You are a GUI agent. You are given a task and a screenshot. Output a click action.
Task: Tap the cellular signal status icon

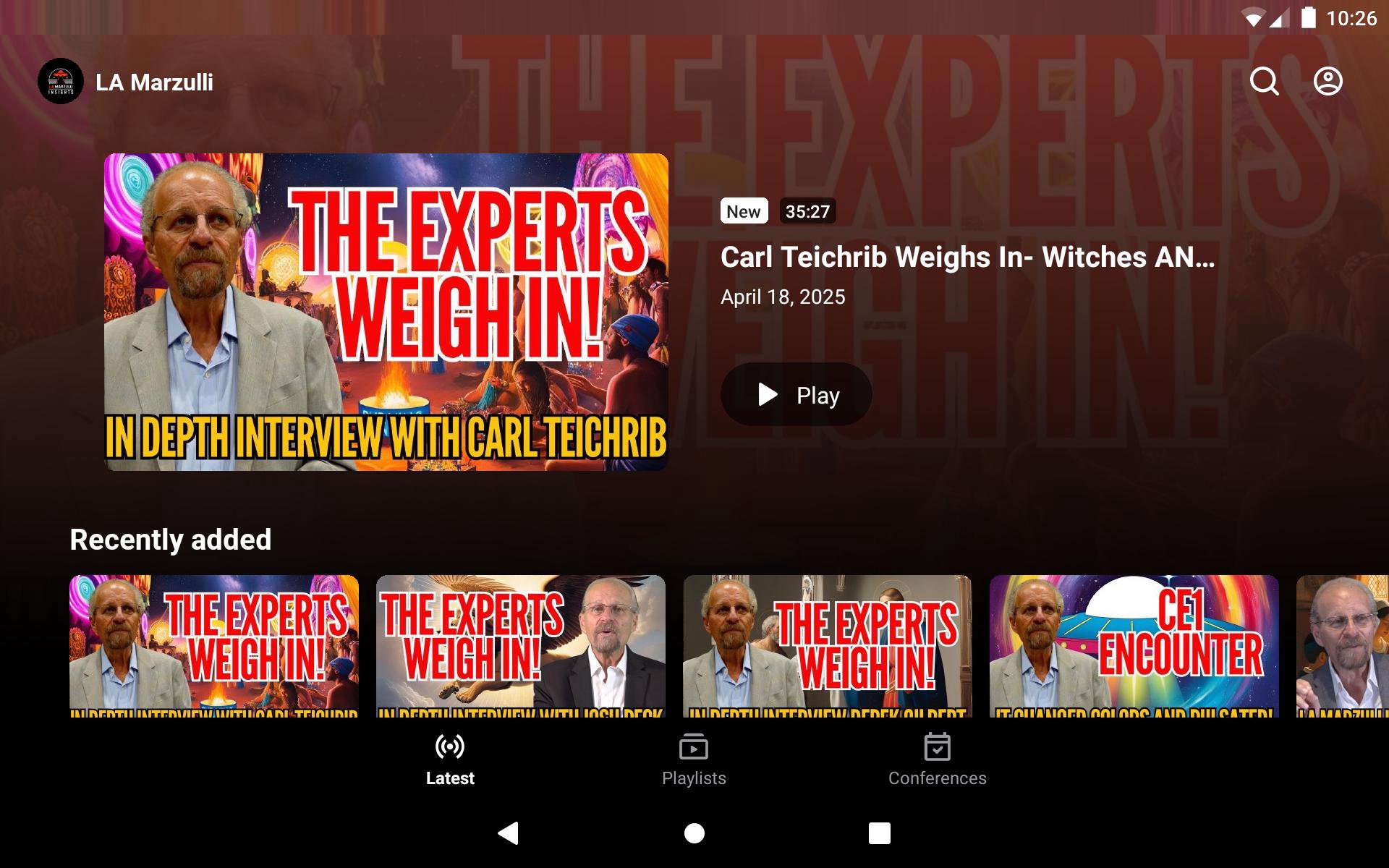pos(1280,18)
